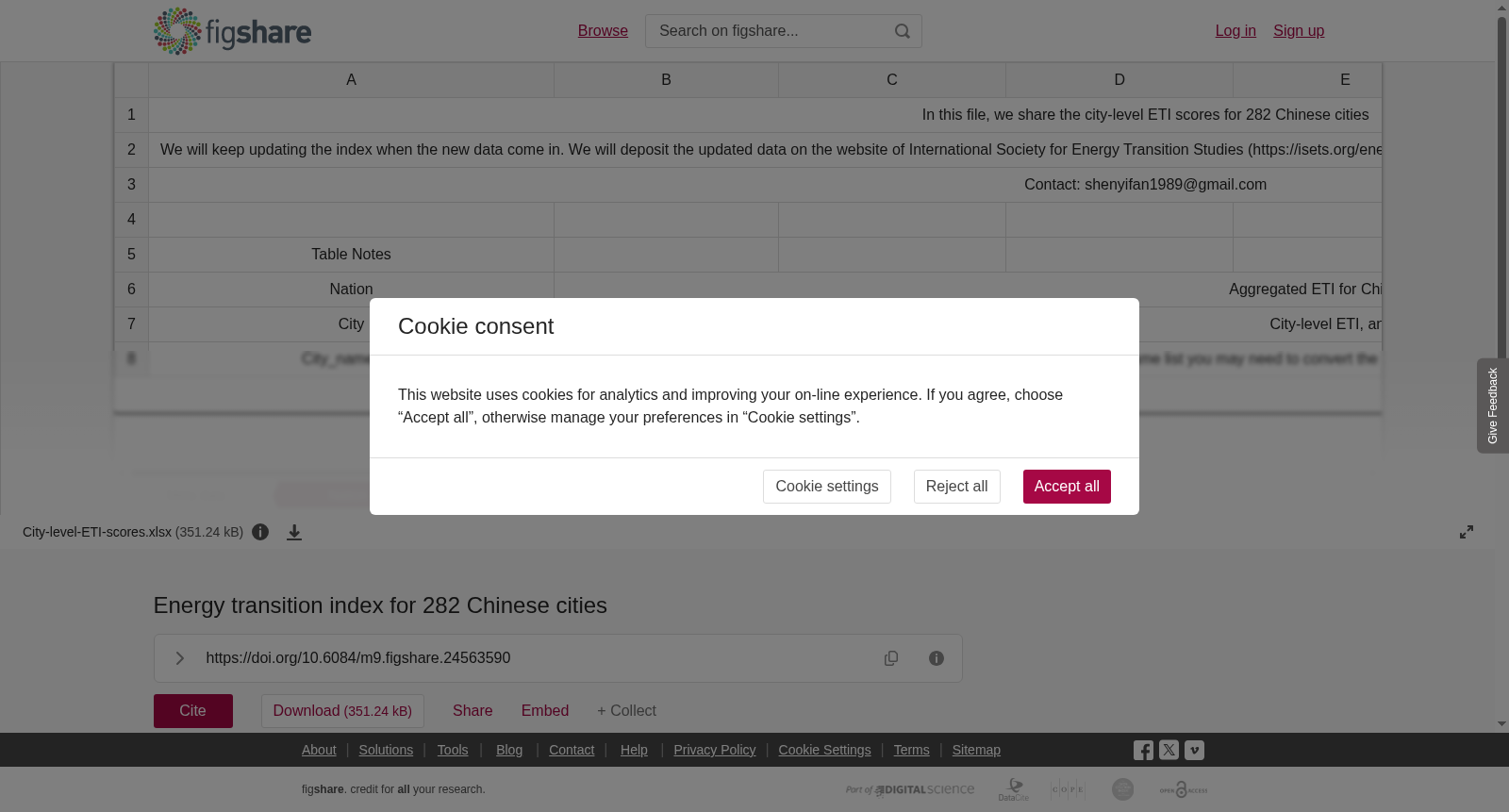The width and height of the screenshot is (1509, 812).
Task: Click the contact email cell in row 3
Action: tap(765, 185)
